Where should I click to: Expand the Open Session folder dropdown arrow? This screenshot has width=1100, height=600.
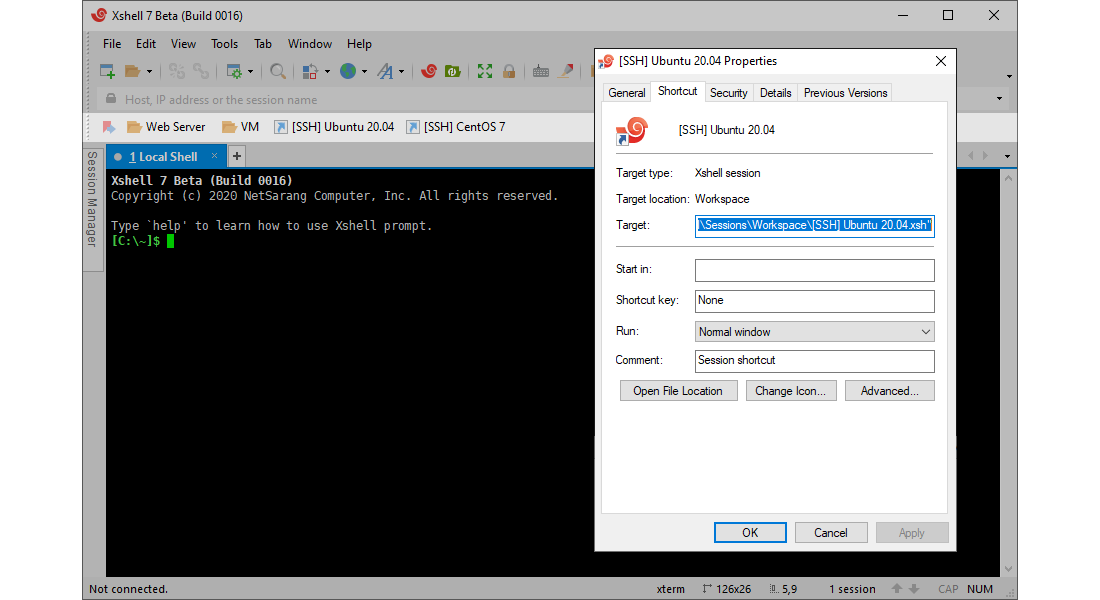pyautogui.click(x=149, y=72)
